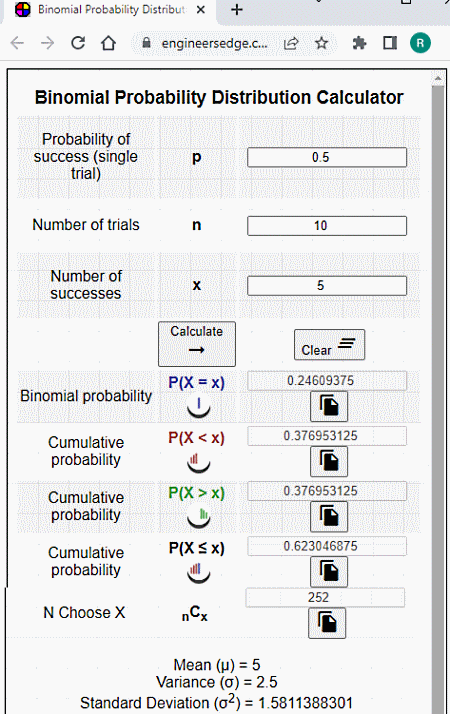
Task: Reload the page with browser refresh icon
Action: [78, 43]
